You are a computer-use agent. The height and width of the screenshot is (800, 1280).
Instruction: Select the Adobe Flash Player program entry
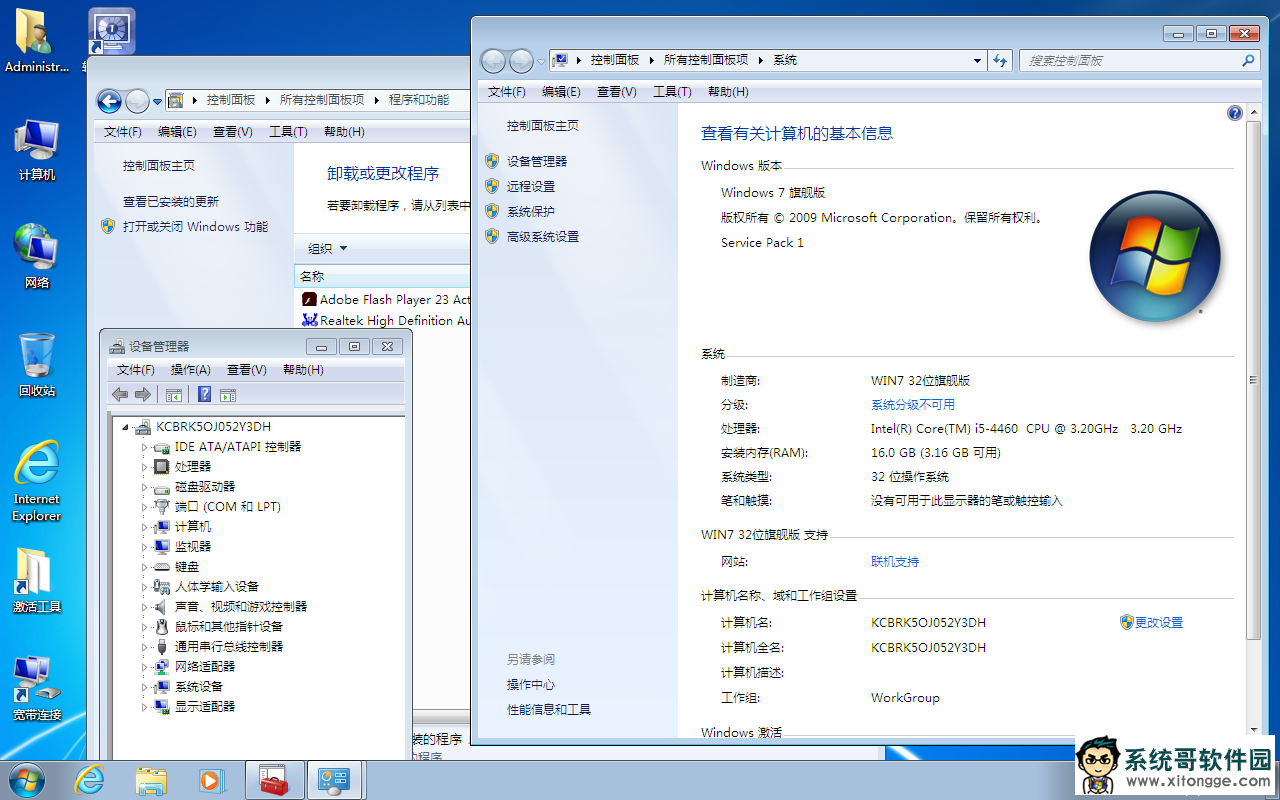(386, 299)
